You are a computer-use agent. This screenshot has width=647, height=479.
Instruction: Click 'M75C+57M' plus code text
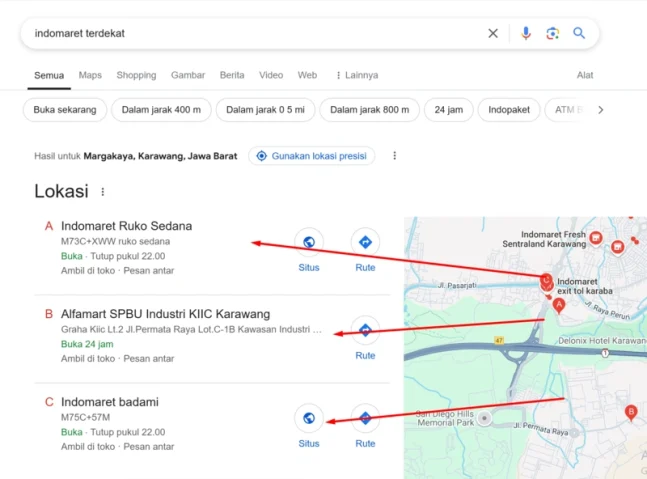(x=85, y=418)
